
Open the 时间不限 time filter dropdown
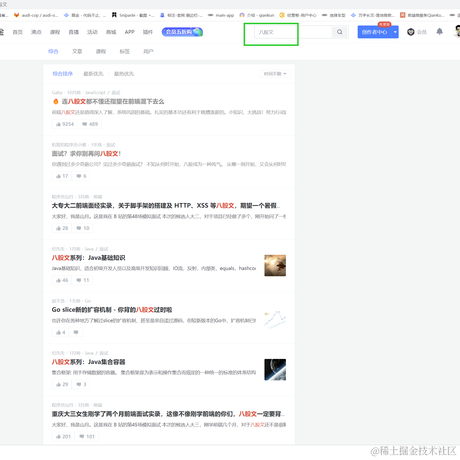(x=275, y=74)
